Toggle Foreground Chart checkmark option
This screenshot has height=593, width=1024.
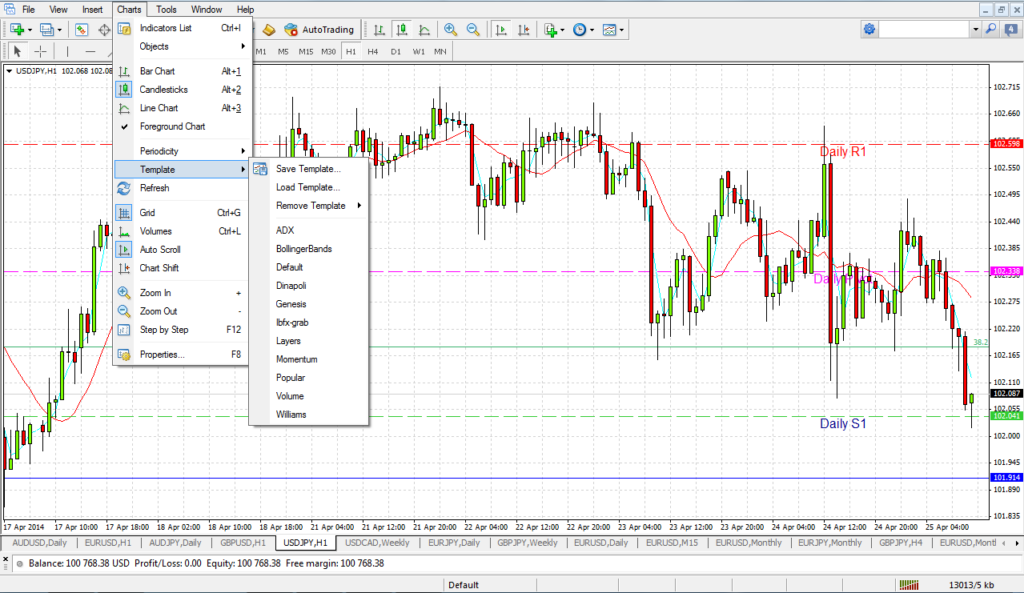(x=182, y=127)
